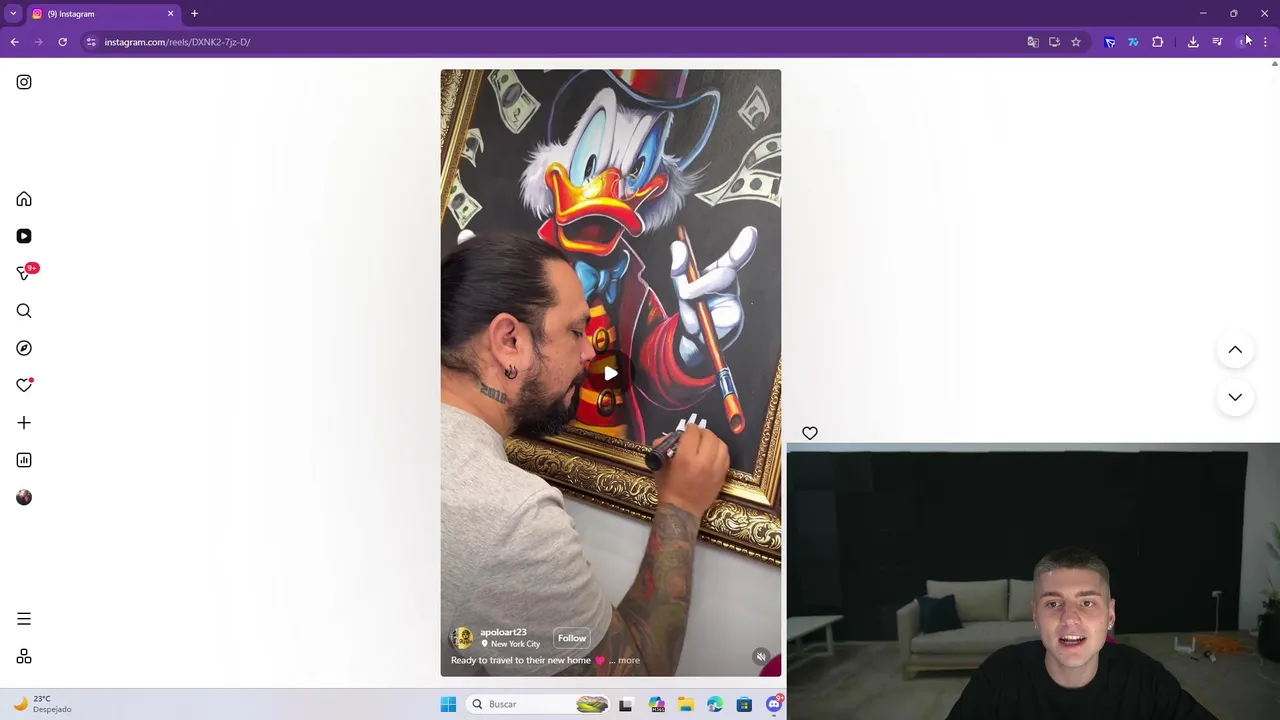Open browser Downloads
Image resolution: width=1280 pixels, height=720 pixels.
tap(1193, 42)
